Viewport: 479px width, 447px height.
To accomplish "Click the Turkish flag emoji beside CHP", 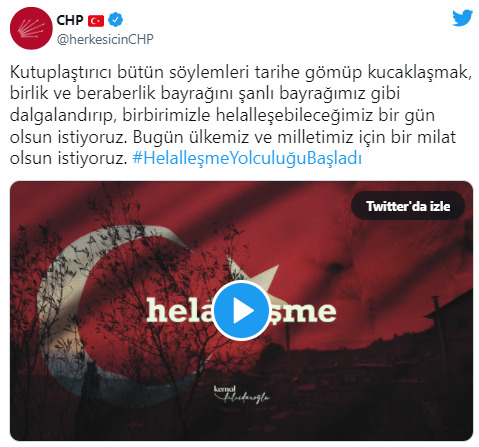I will click(x=96, y=21).
